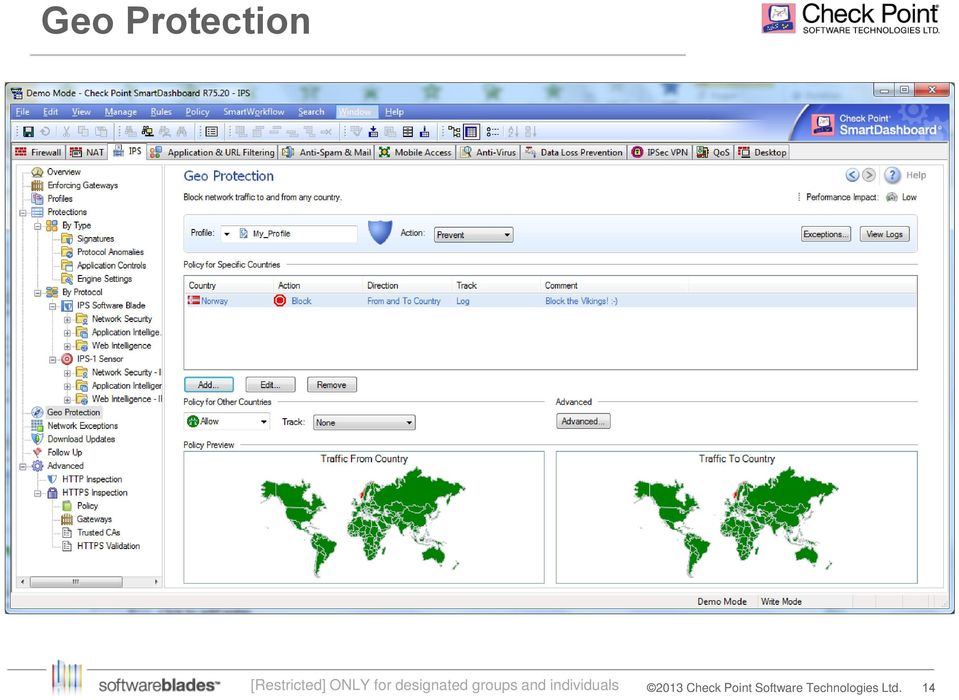
Task: Switch to the Firewall tab
Action: 39,152
